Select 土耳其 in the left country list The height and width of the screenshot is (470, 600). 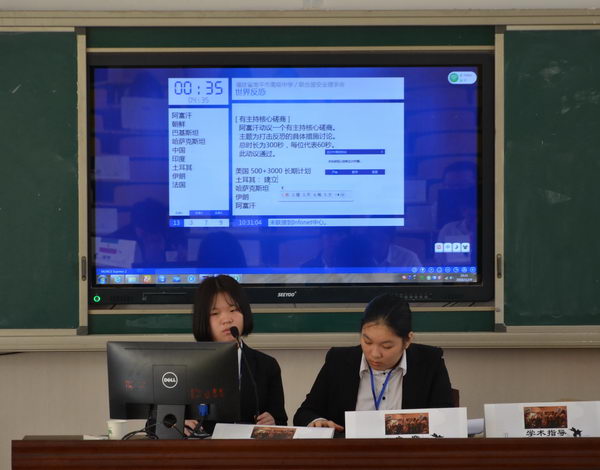182,167
